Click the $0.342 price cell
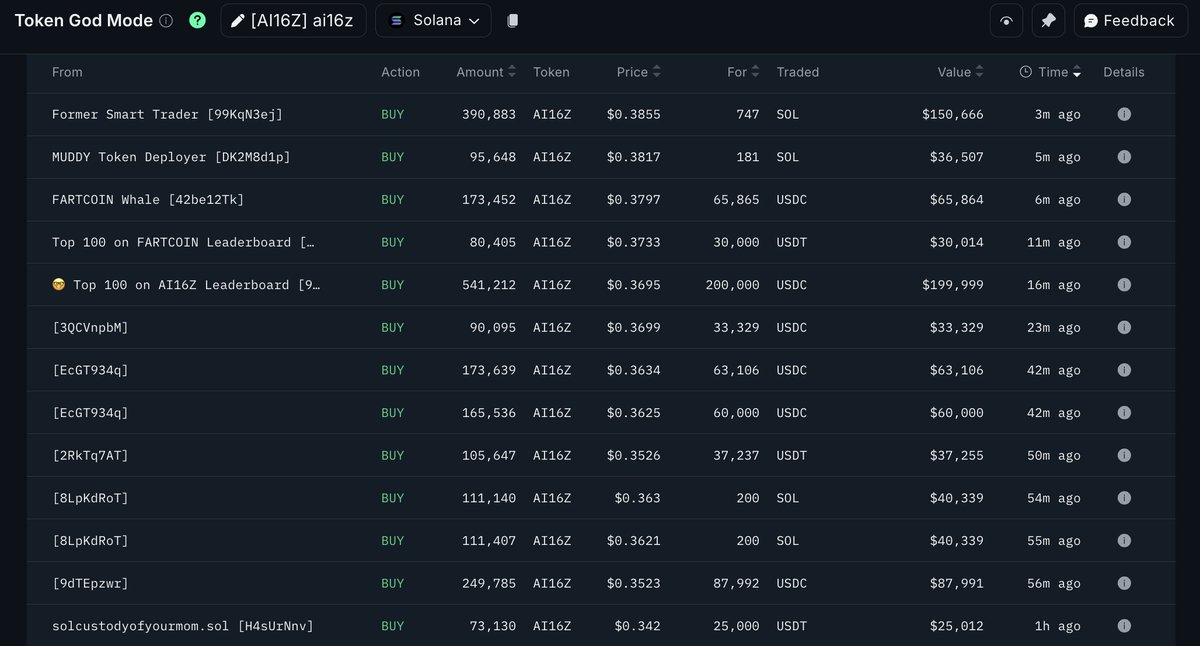 click(x=638, y=625)
